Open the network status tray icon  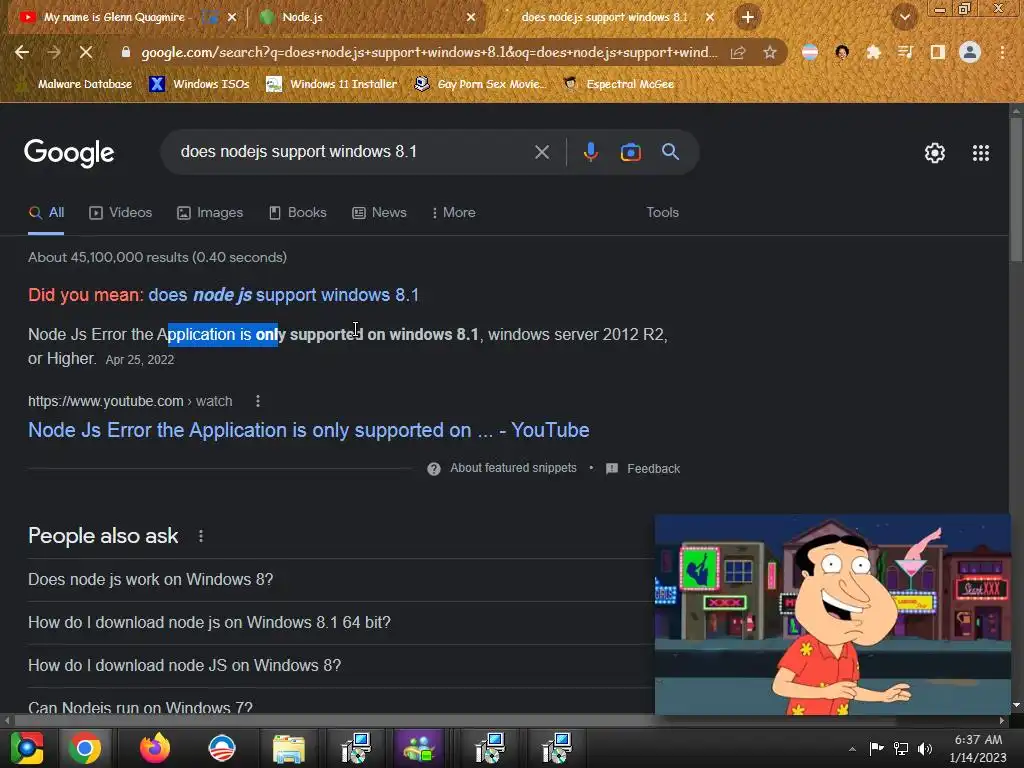tap(901, 749)
